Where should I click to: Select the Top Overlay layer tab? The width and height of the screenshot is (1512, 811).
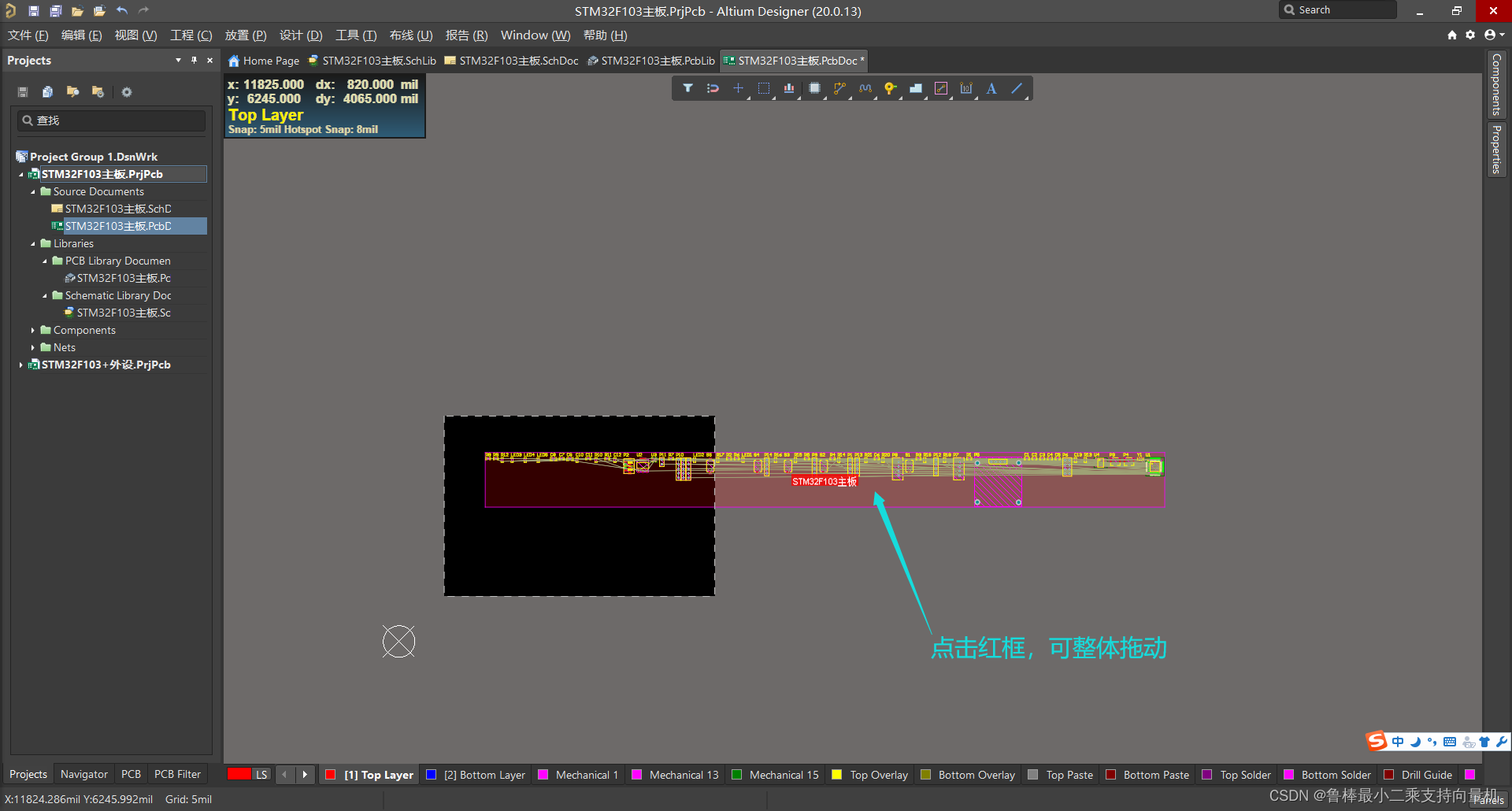pyautogui.click(x=870, y=775)
